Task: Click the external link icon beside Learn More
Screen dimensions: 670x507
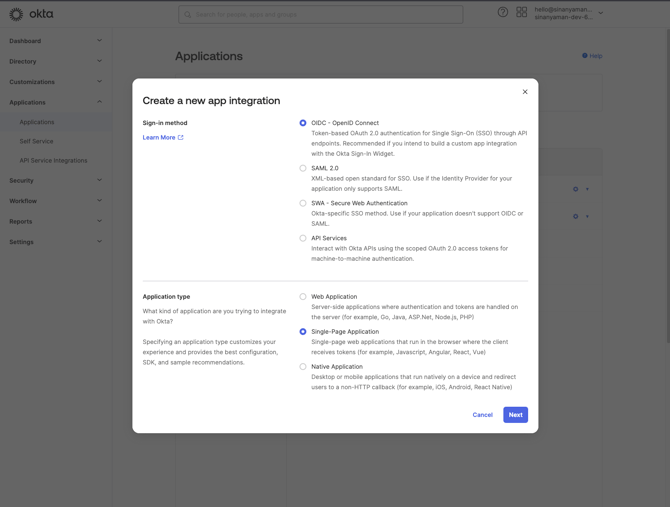Action: [181, 138]
